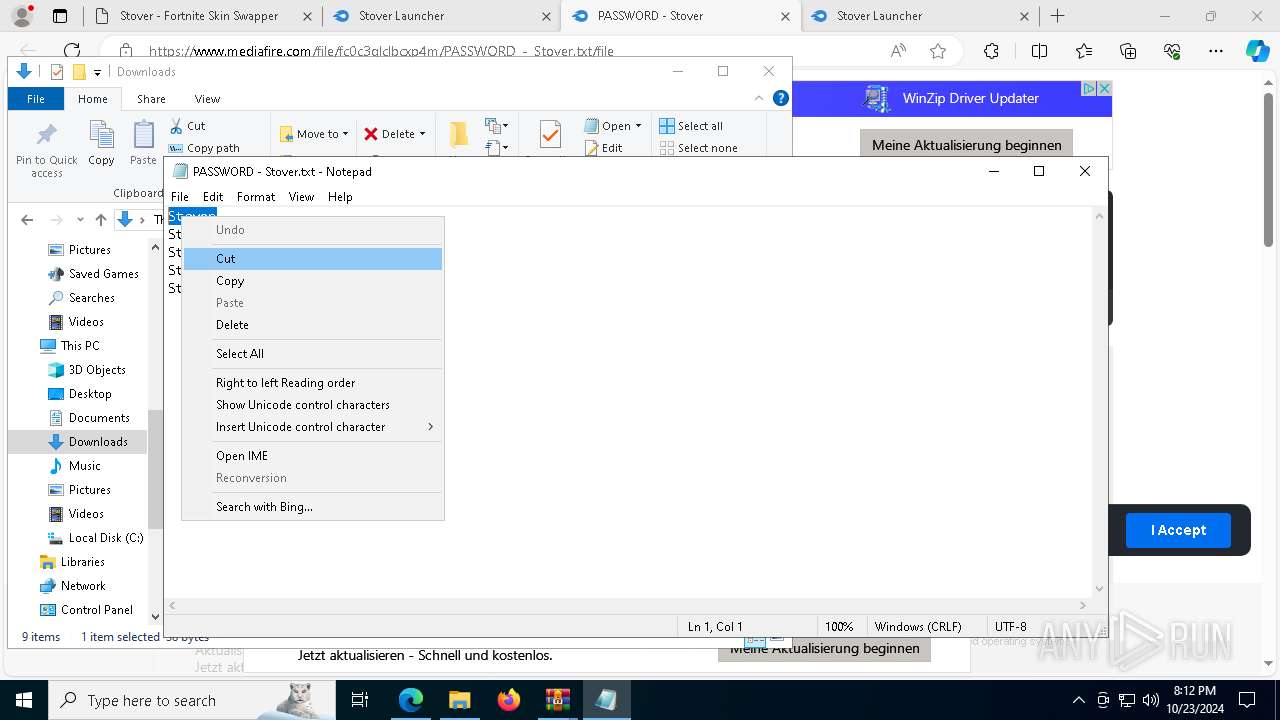Image resolution: width=1280 pixels, height=720 pixels.
Task: Choose Cut in the Notepad context menu
Action: 313,259
